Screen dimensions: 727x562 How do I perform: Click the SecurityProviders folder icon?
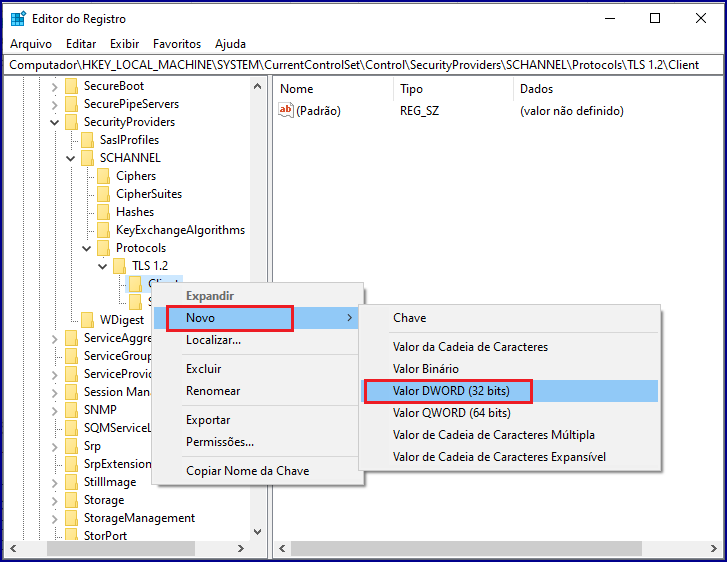click(x=71, y=122)
